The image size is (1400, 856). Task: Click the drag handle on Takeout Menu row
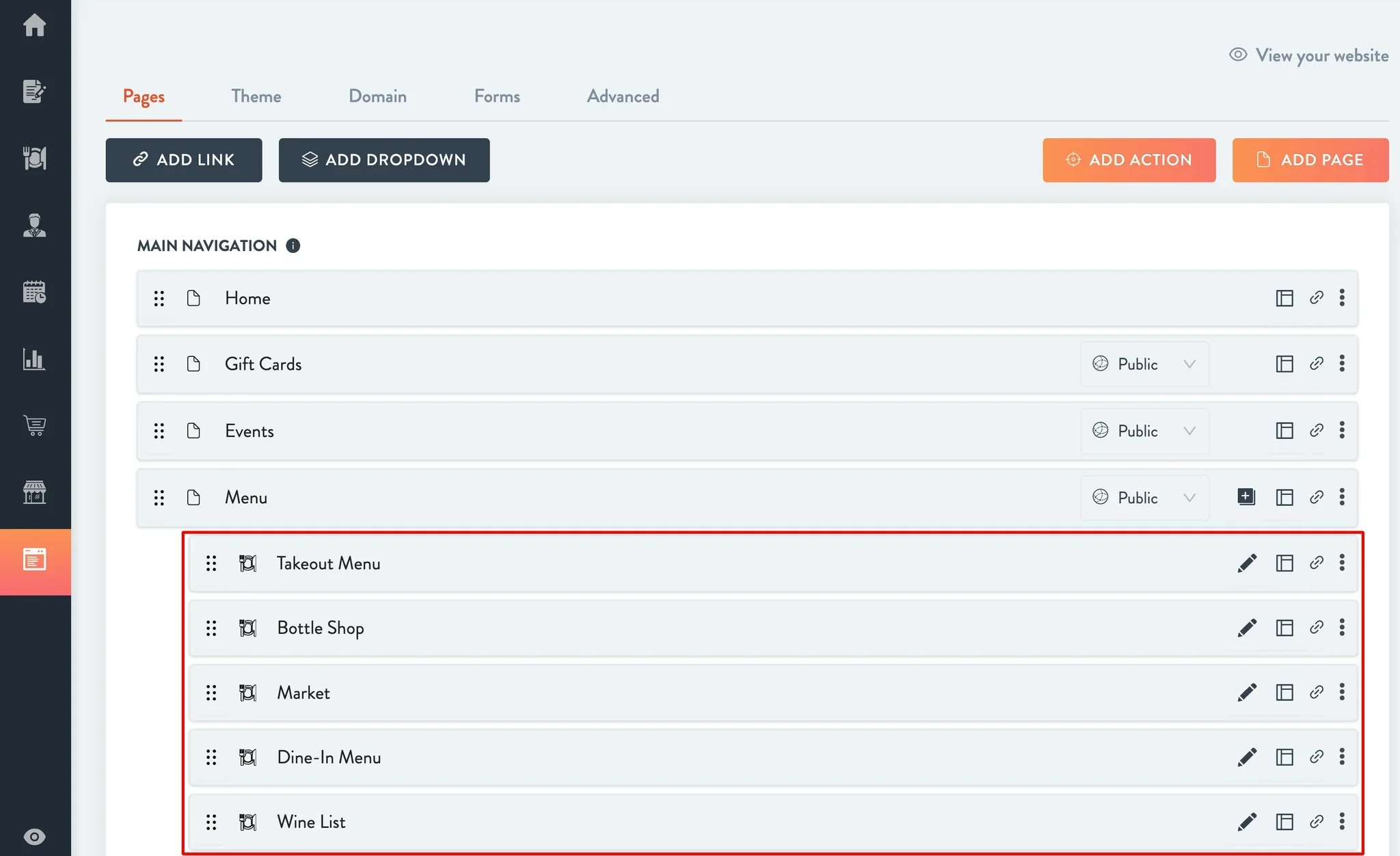(211, 563)
